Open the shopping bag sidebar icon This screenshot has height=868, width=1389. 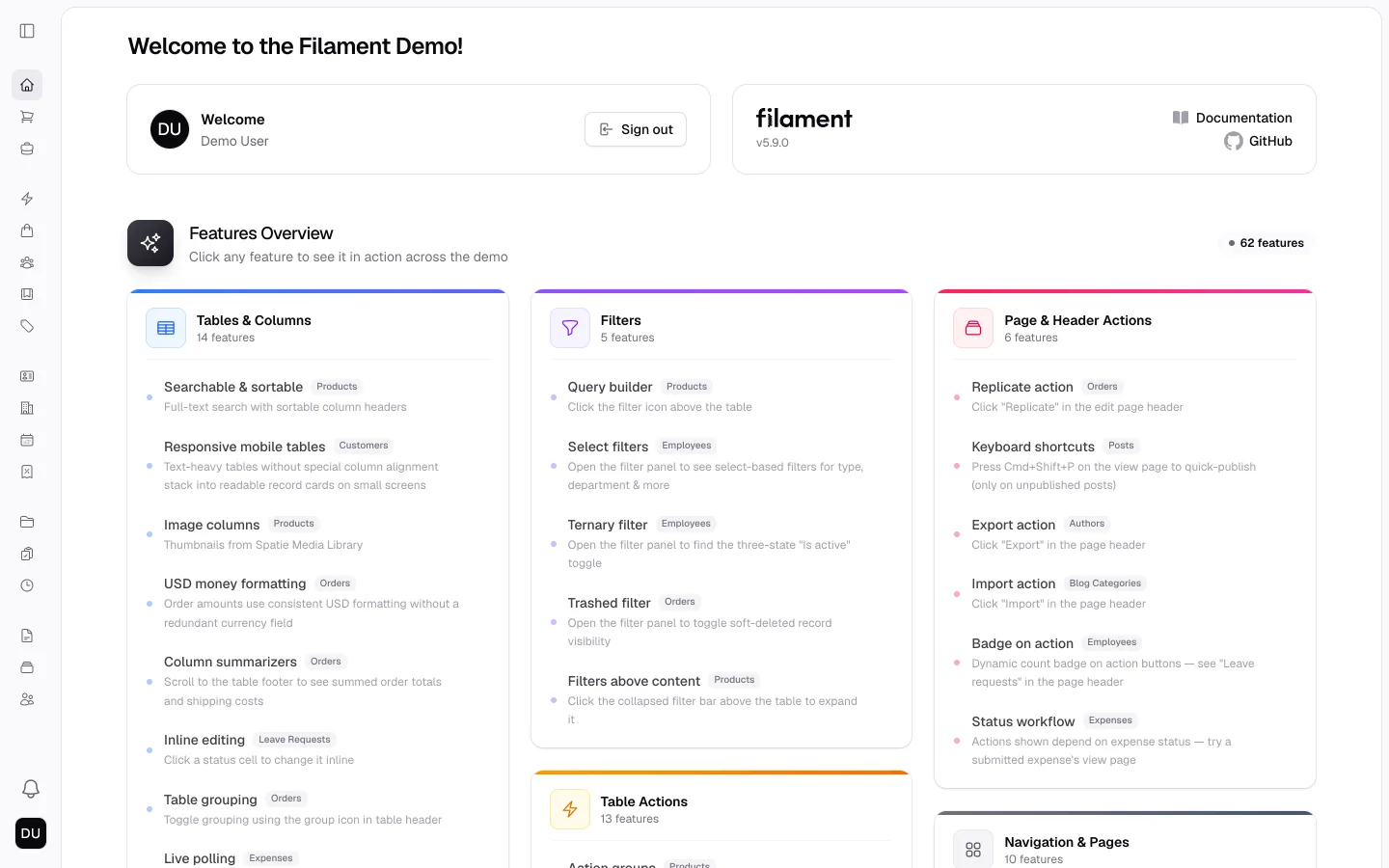click(x=27, y=231)
